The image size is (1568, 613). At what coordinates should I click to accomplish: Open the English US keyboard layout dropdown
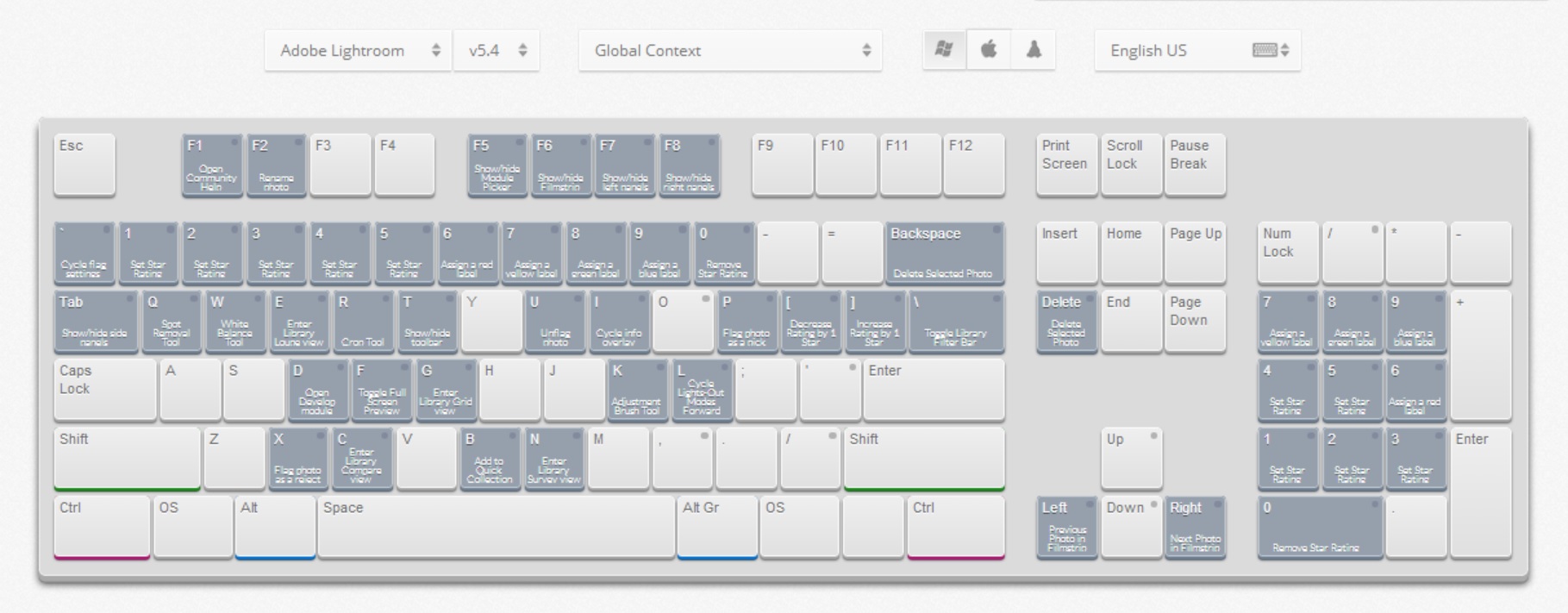[1197, 51]
